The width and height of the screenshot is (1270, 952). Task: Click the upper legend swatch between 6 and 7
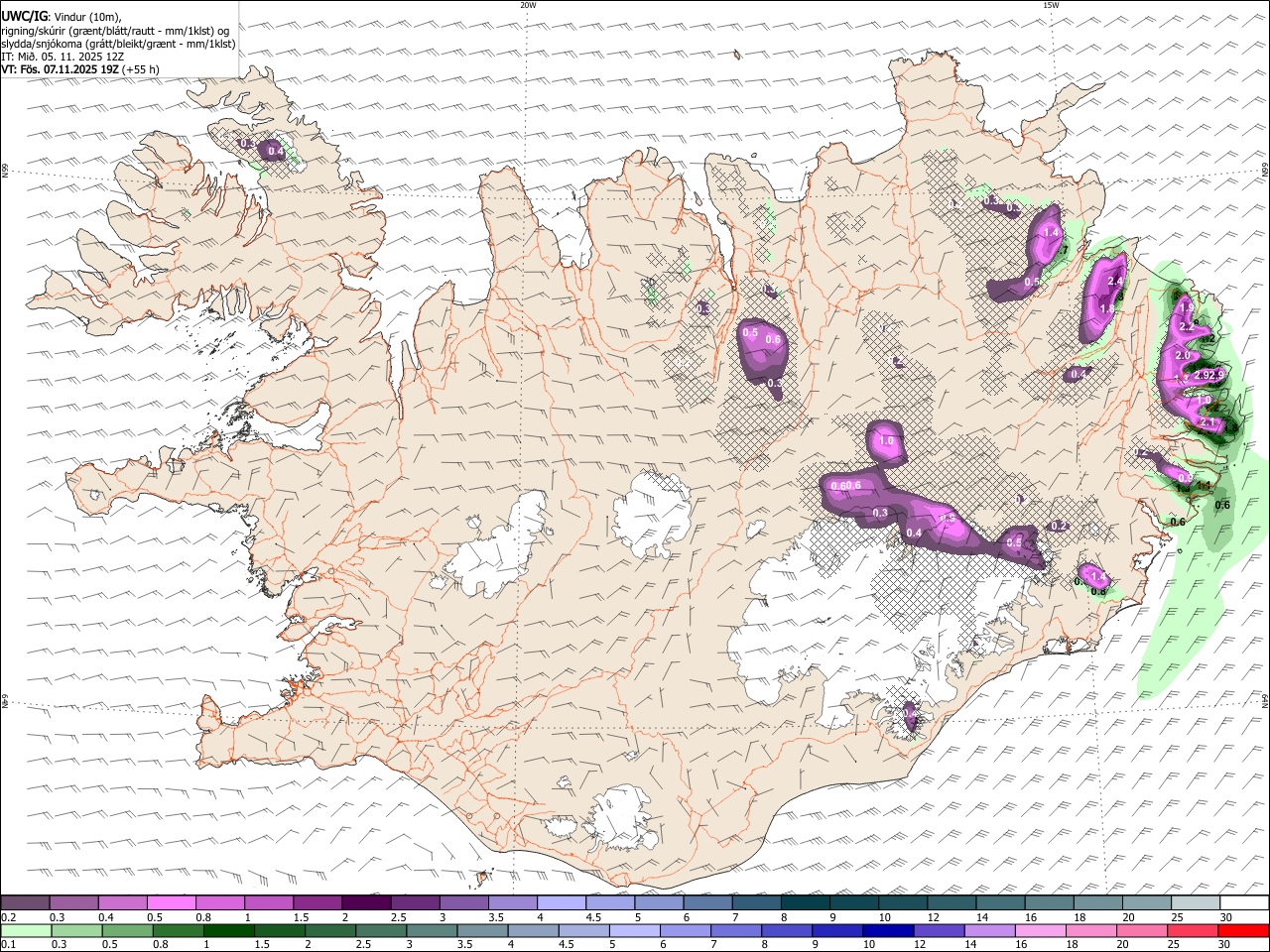pyautogui.click(x=707, y=902)
